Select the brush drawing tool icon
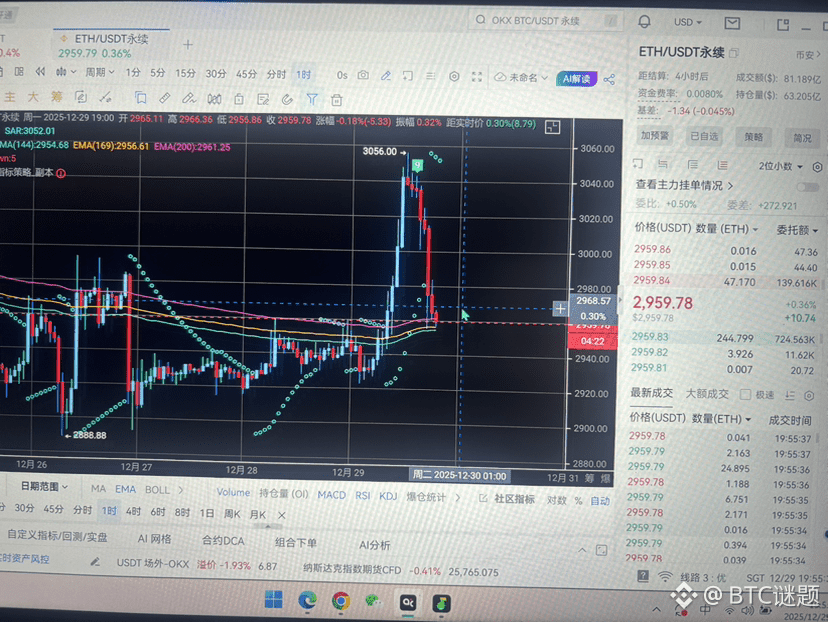This screenshot has height=622, width=828. click(x=189, y=98)
